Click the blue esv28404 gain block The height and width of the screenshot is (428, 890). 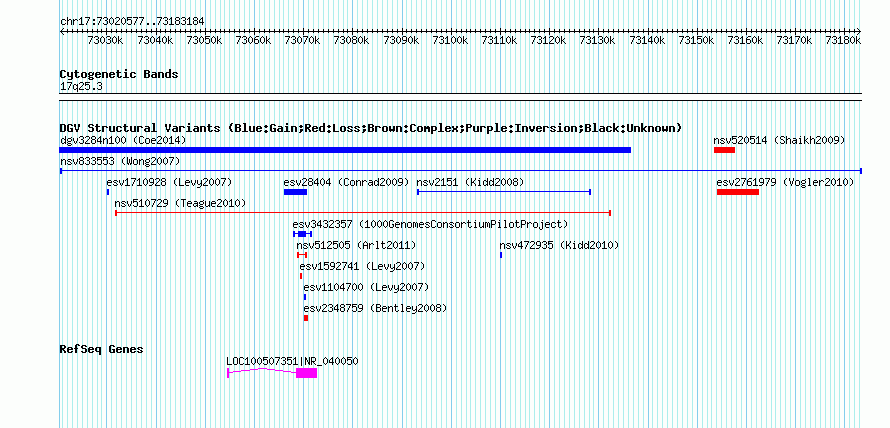coord(295,192)
